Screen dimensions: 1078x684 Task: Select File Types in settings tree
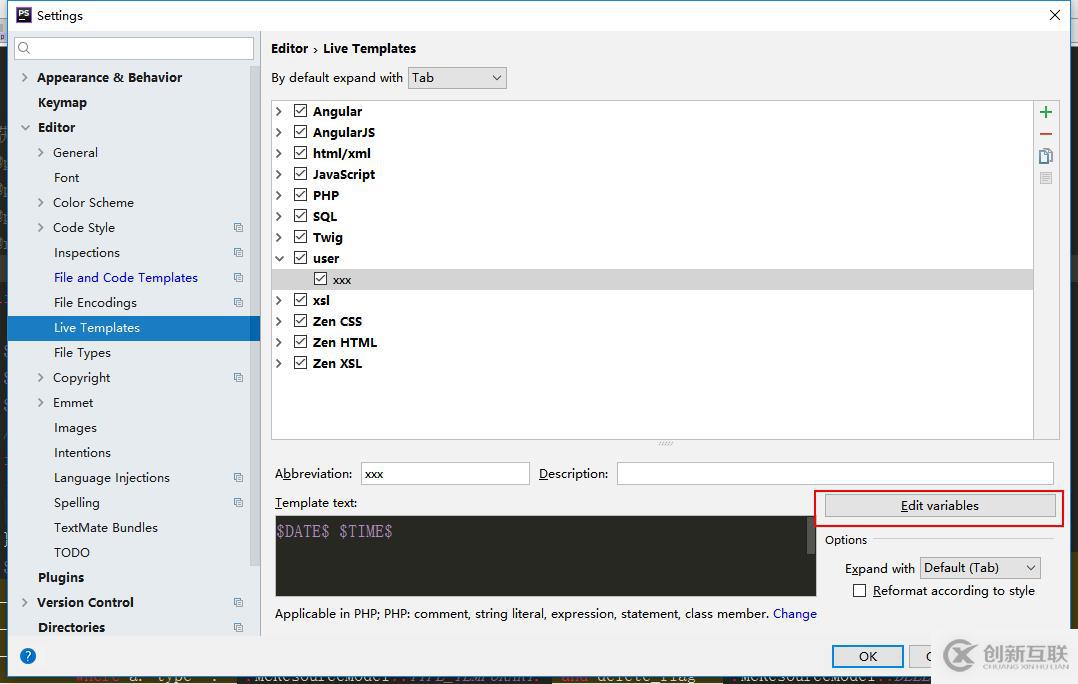[82, 353]
